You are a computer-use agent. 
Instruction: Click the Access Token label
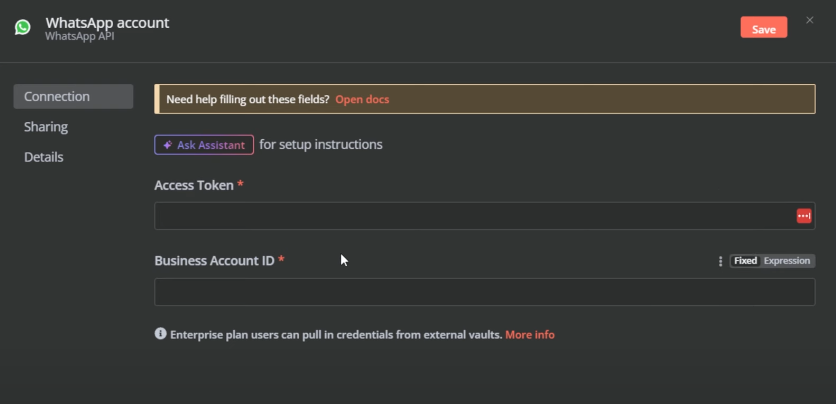[x=194, y=185]
